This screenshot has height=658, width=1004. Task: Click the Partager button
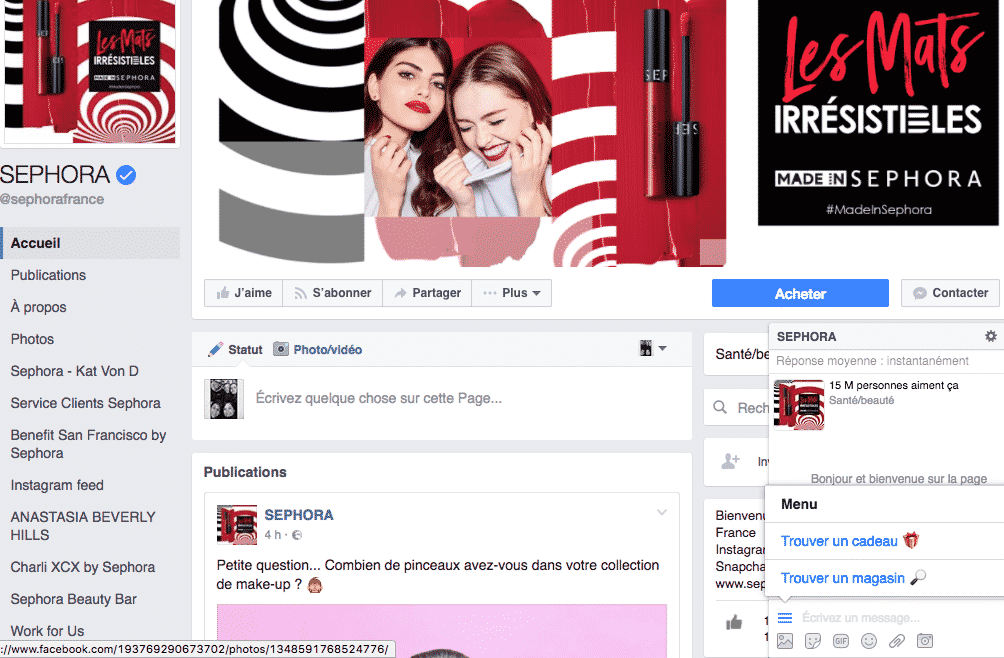coord(427,293)
